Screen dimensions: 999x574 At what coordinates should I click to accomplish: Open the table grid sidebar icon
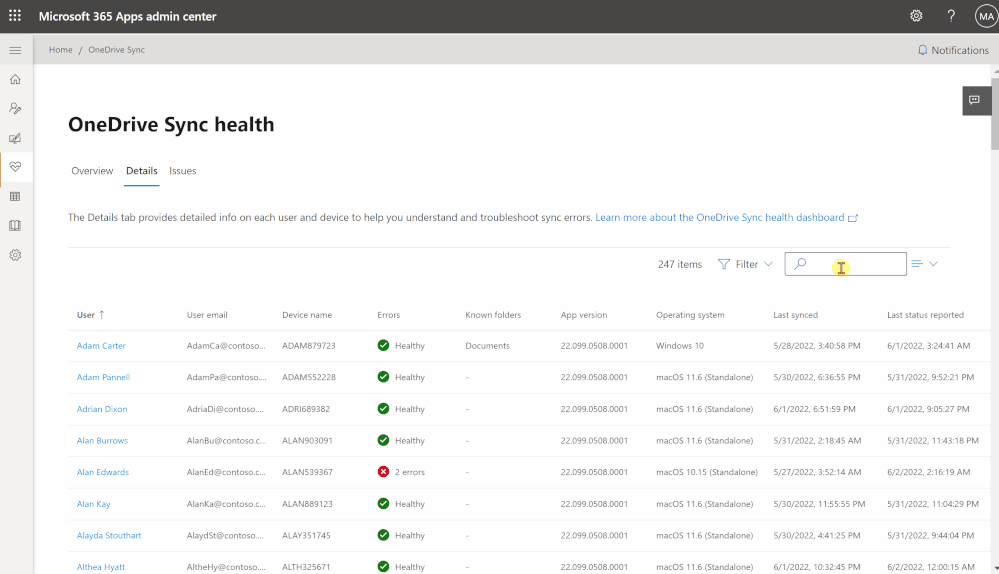pos(15,196)
